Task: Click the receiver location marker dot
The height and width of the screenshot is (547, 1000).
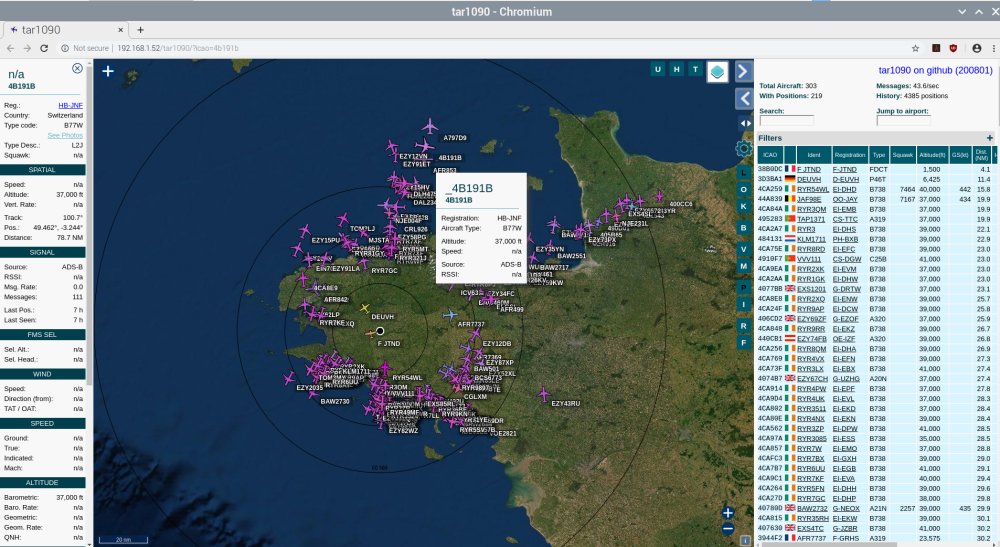Action: click(x=380, y=330)
